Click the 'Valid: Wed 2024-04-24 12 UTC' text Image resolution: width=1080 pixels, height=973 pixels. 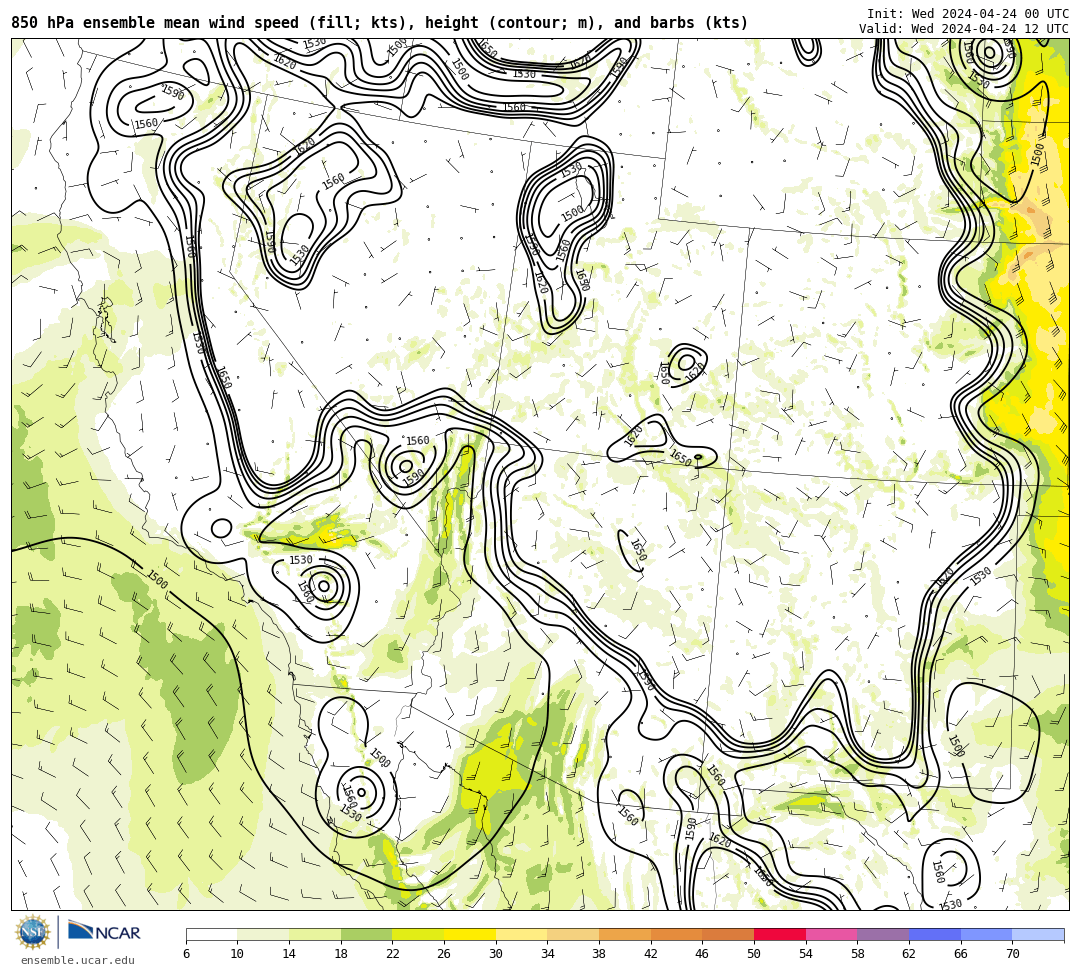tap(964, 29)
